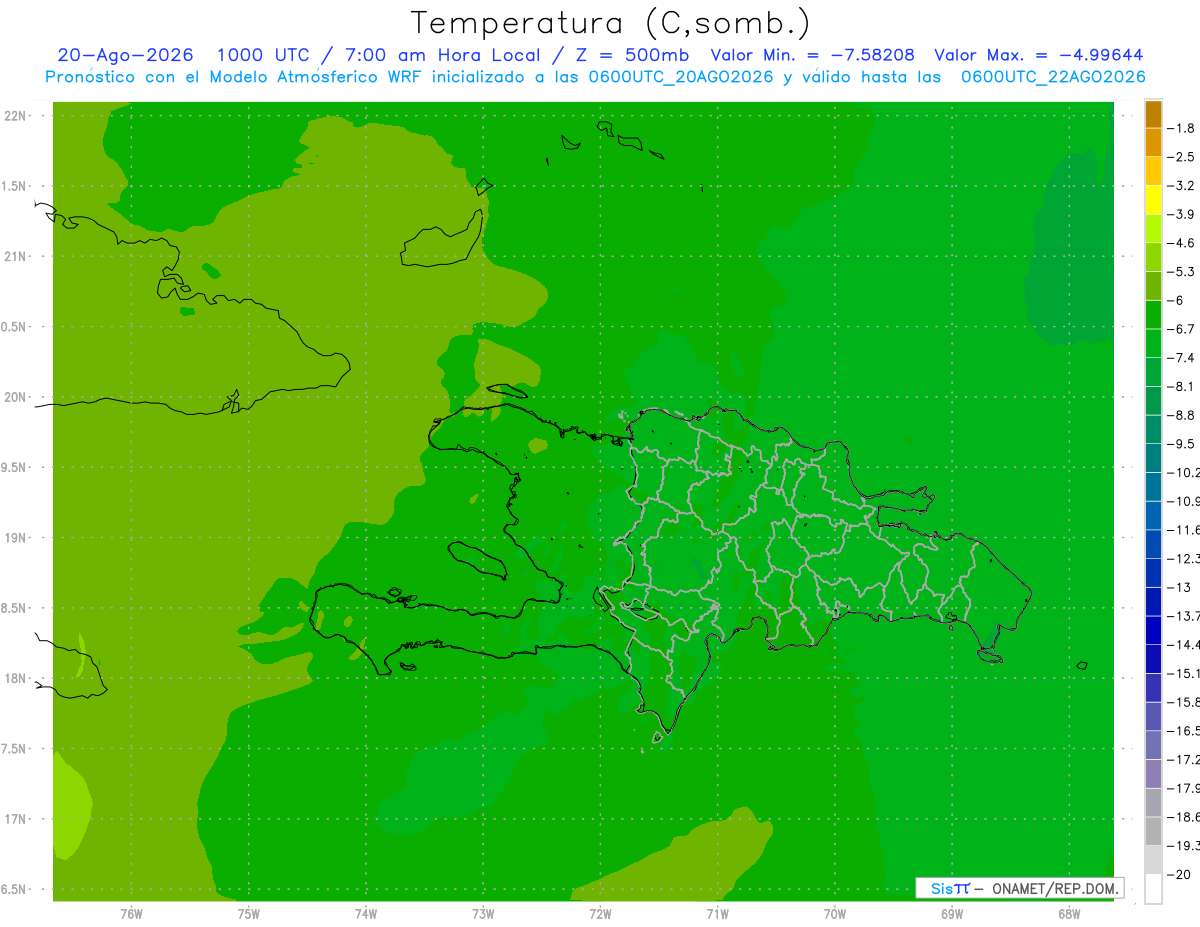Click the '72W' longitude label

point(600,913)
